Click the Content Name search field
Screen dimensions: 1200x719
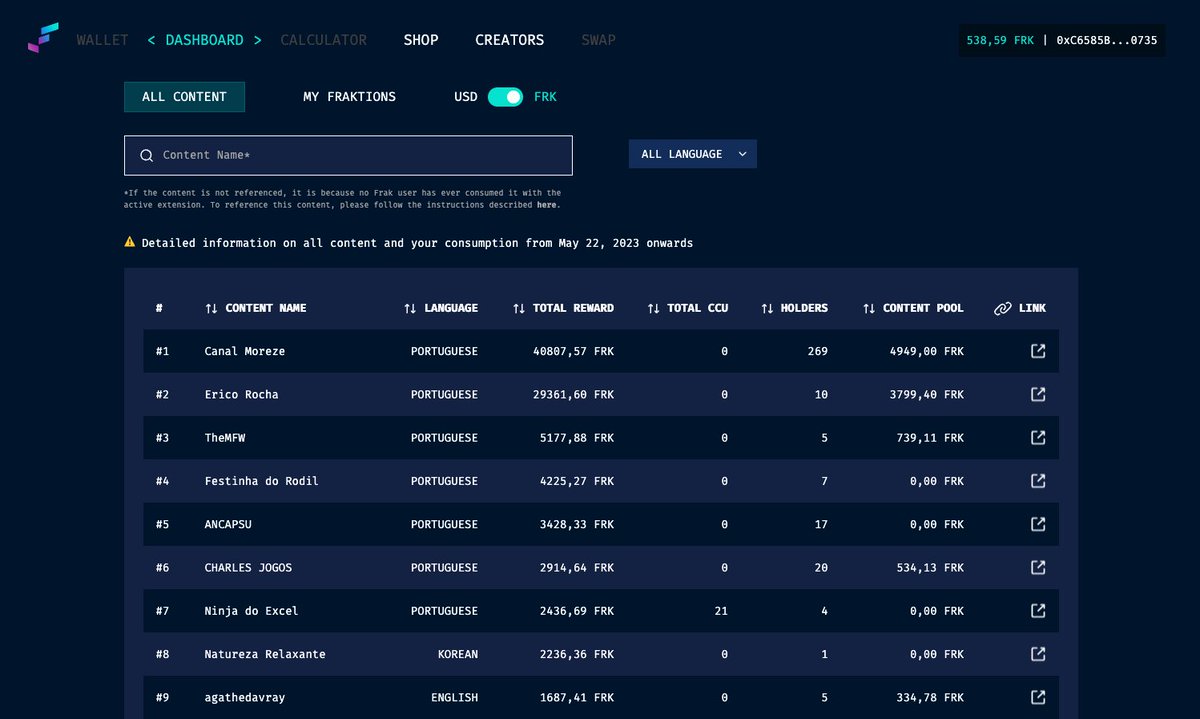click(348, 155)
